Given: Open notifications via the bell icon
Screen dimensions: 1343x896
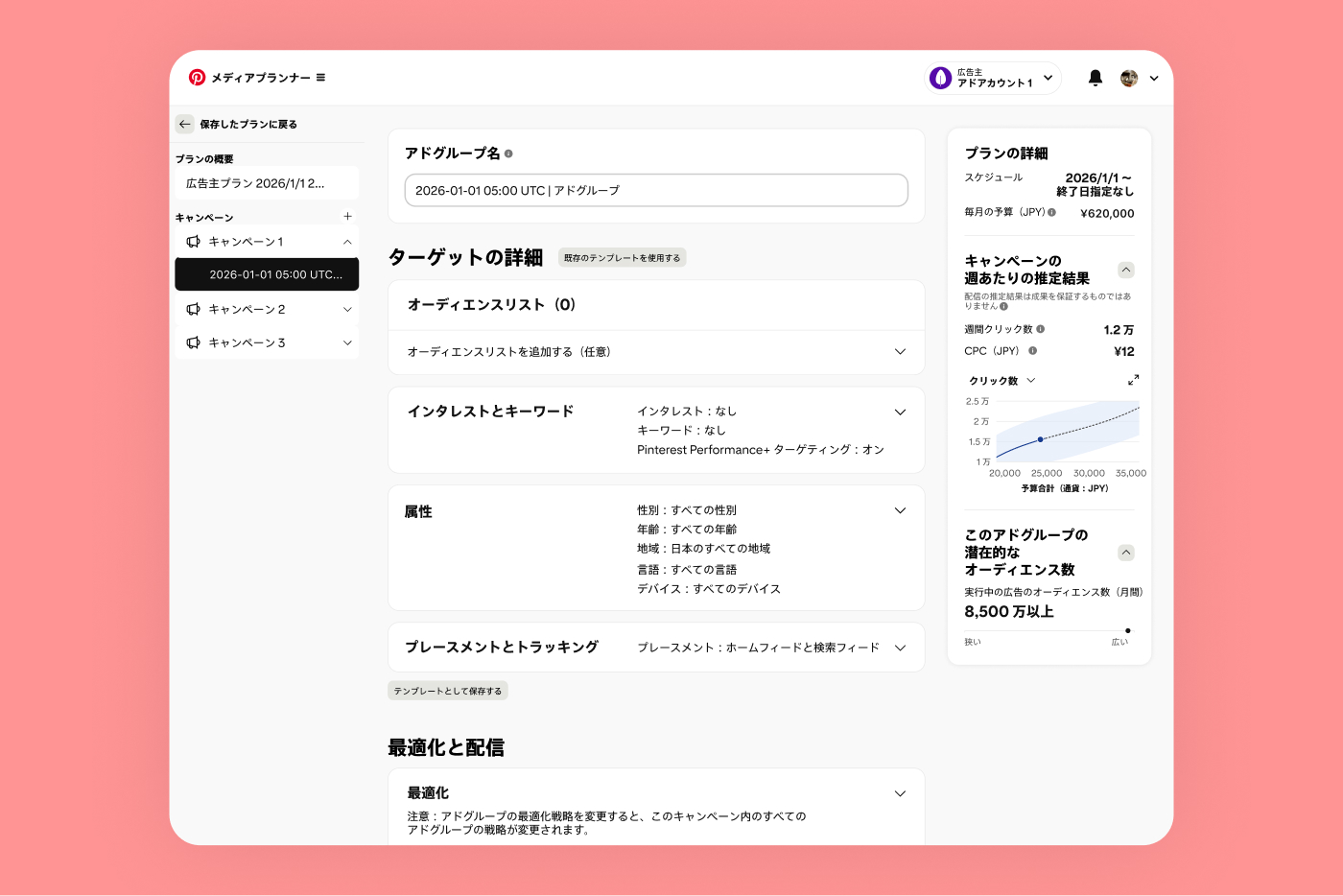Looking at the screenshot, I should [x=1095, y=78].
